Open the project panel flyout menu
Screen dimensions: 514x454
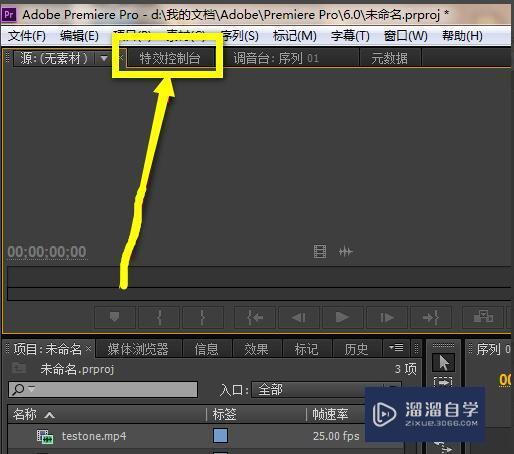point(396,348)
